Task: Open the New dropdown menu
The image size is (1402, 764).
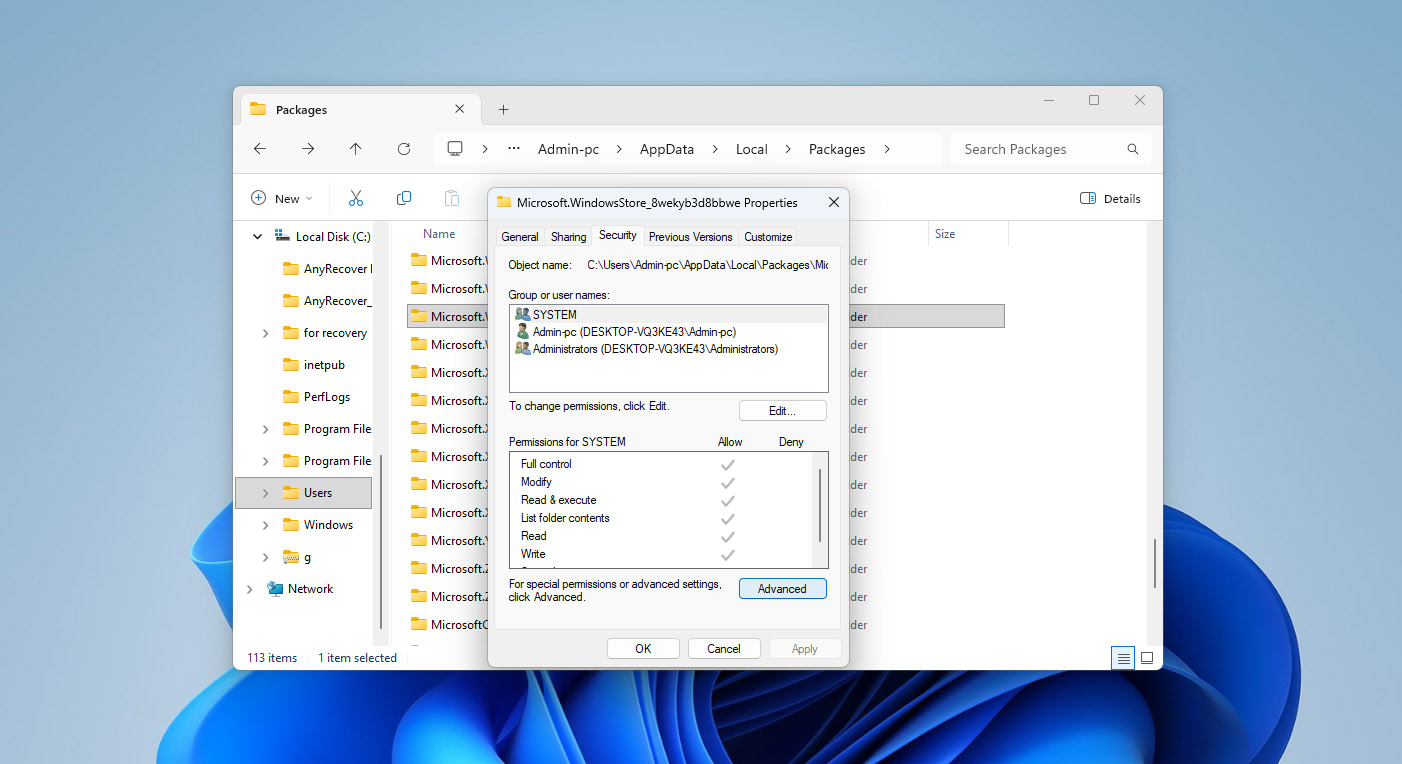Action: click(281, 198)
